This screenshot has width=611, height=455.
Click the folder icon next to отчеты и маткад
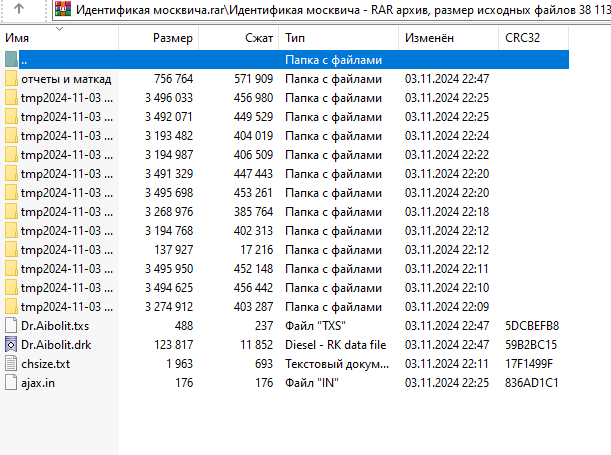[11, 79]
